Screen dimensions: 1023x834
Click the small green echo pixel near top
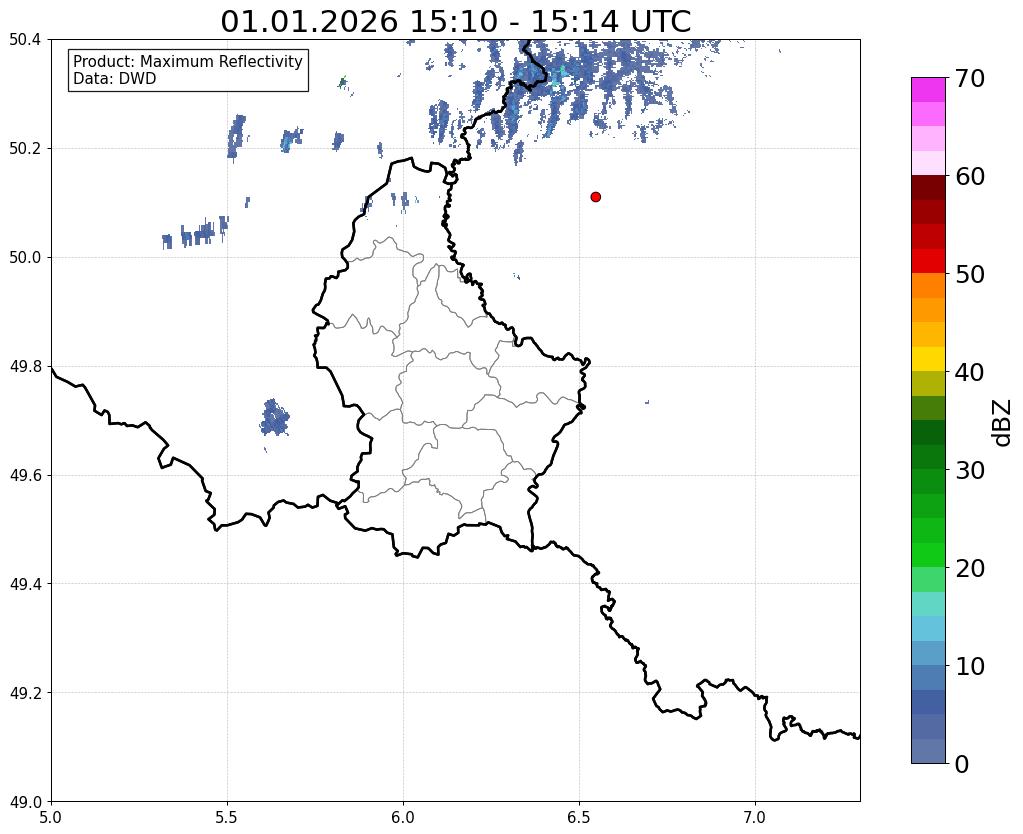click(x=343, y=81)
